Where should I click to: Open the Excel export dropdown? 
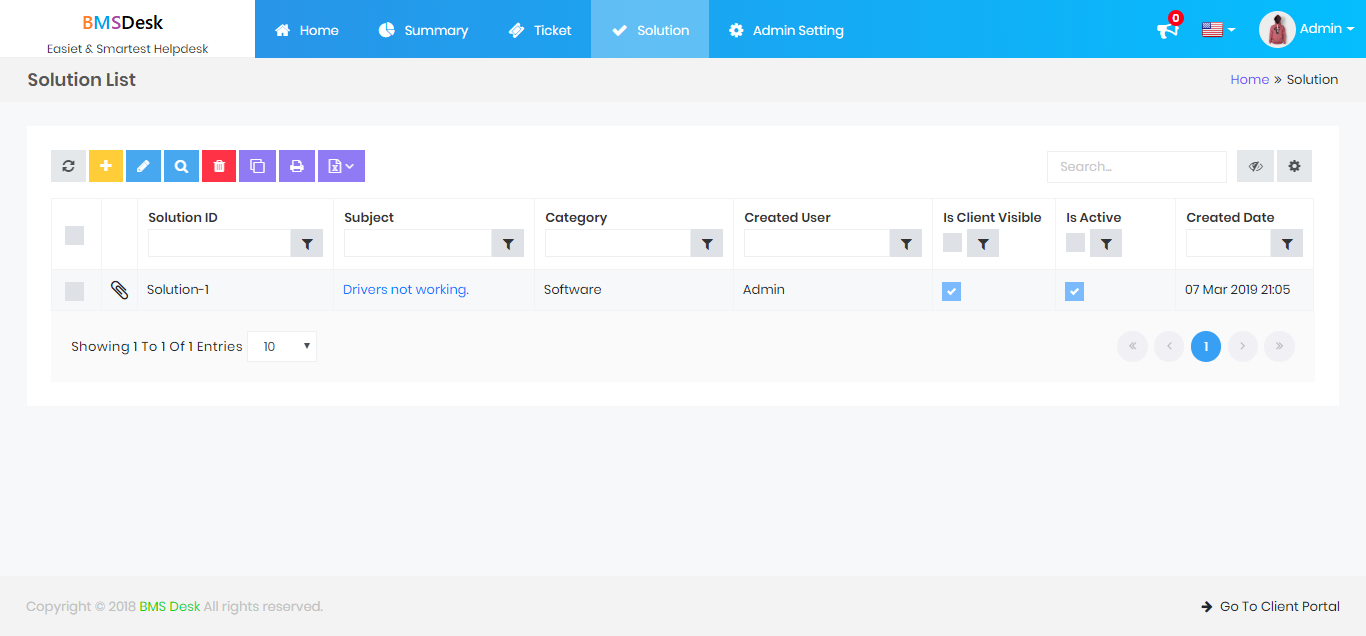coord(341,166)
